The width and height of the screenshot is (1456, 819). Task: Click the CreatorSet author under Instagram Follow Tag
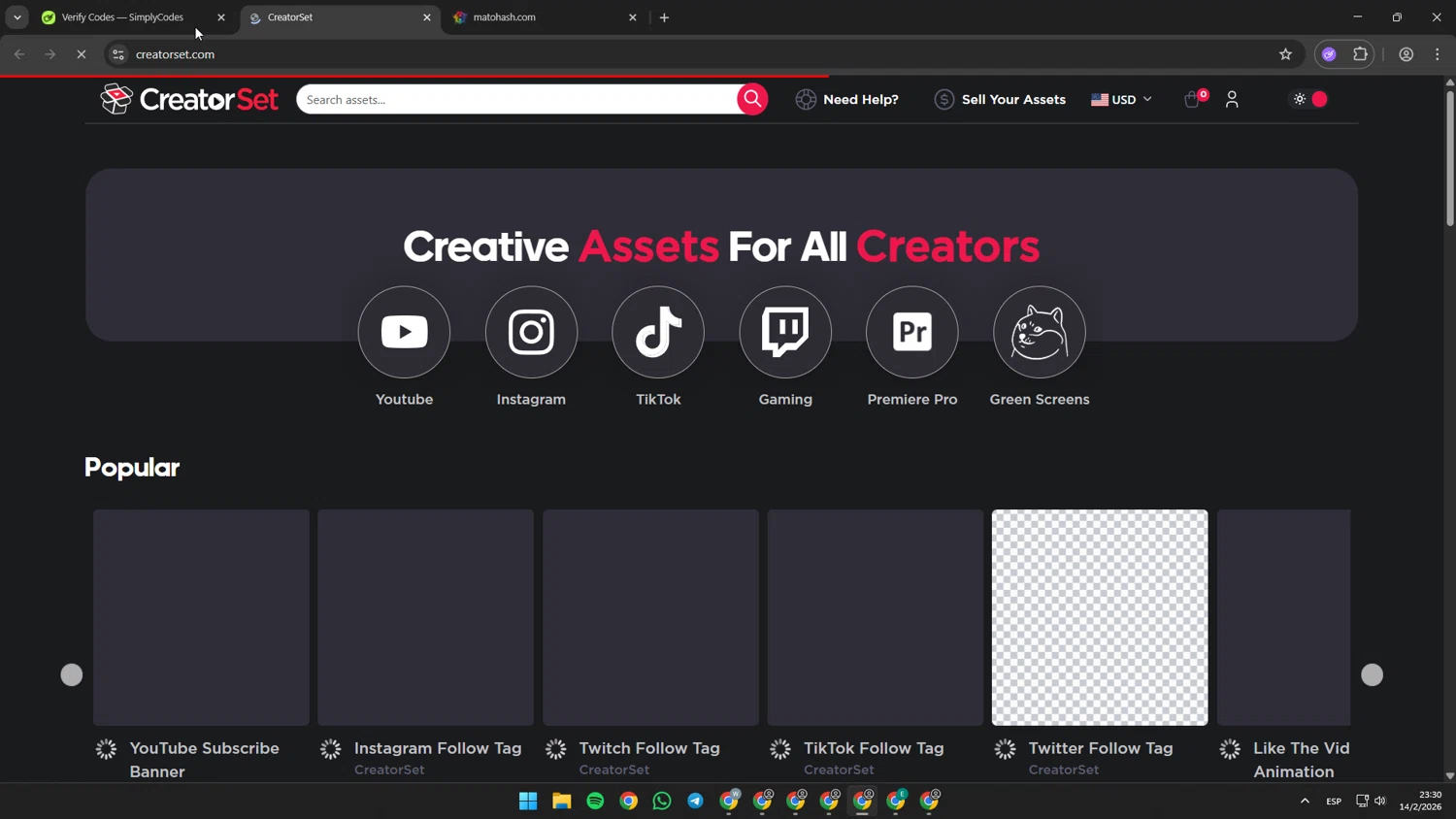point(389,770)
